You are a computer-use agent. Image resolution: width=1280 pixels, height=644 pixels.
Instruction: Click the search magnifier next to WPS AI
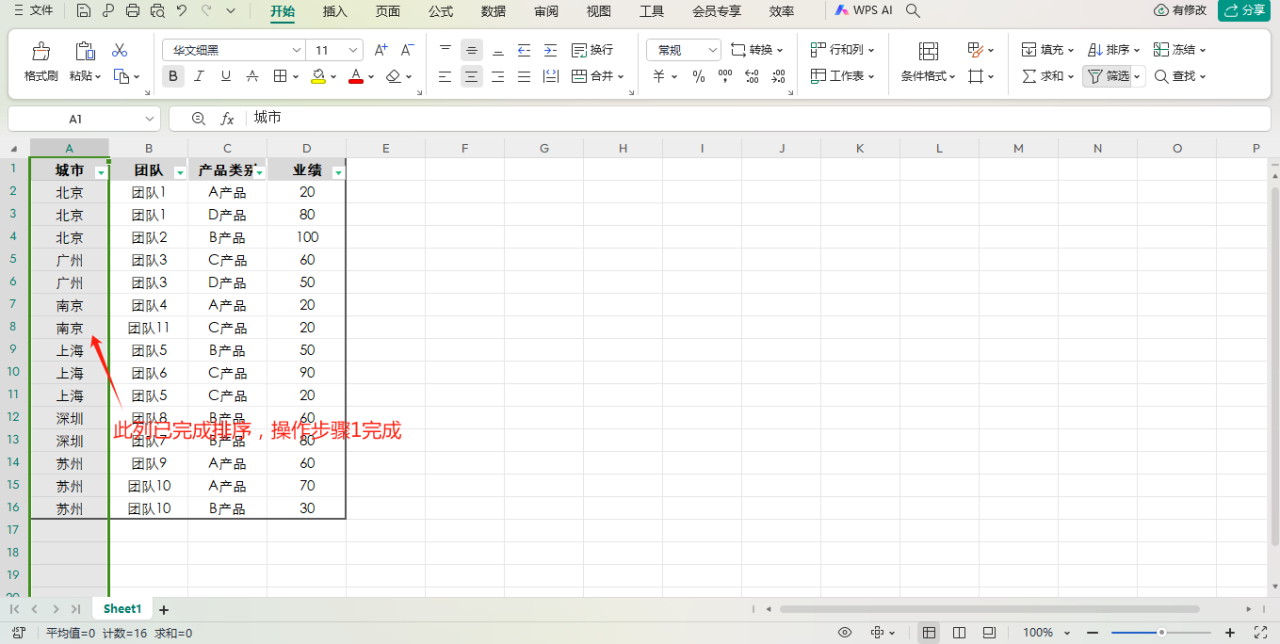[912, 11]
